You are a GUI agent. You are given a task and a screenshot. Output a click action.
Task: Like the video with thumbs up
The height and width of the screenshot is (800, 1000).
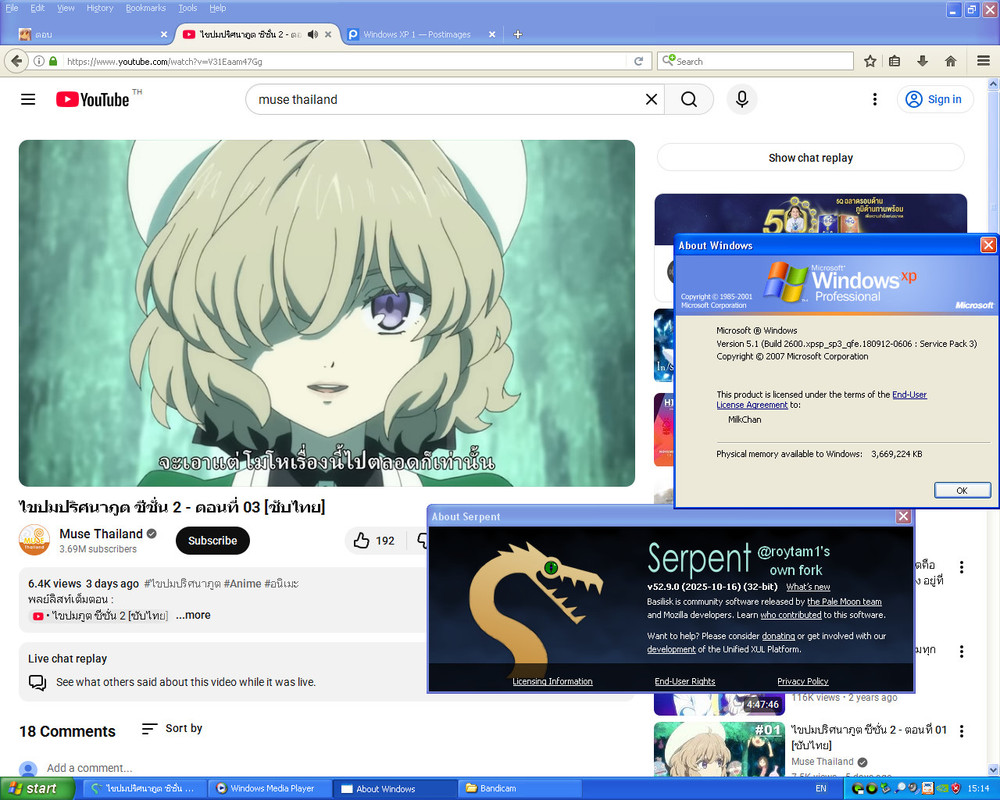tap(374, 541)
